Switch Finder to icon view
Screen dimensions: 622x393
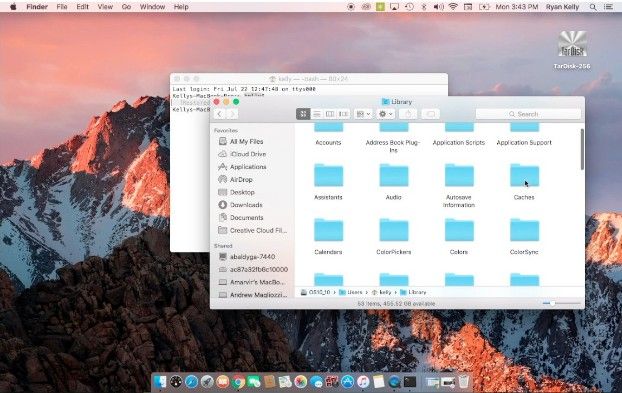303,114
